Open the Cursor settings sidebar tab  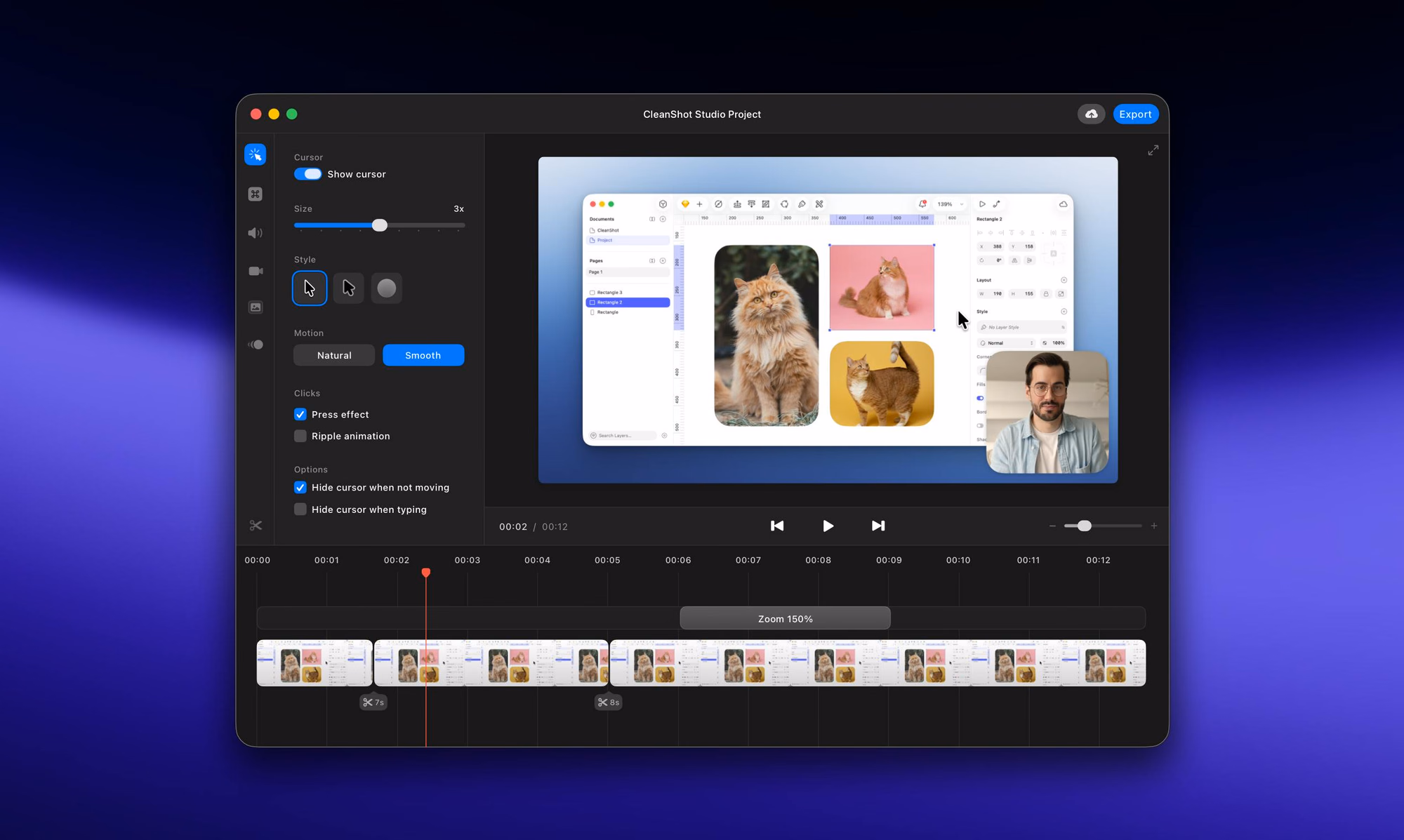click(256, 154)
